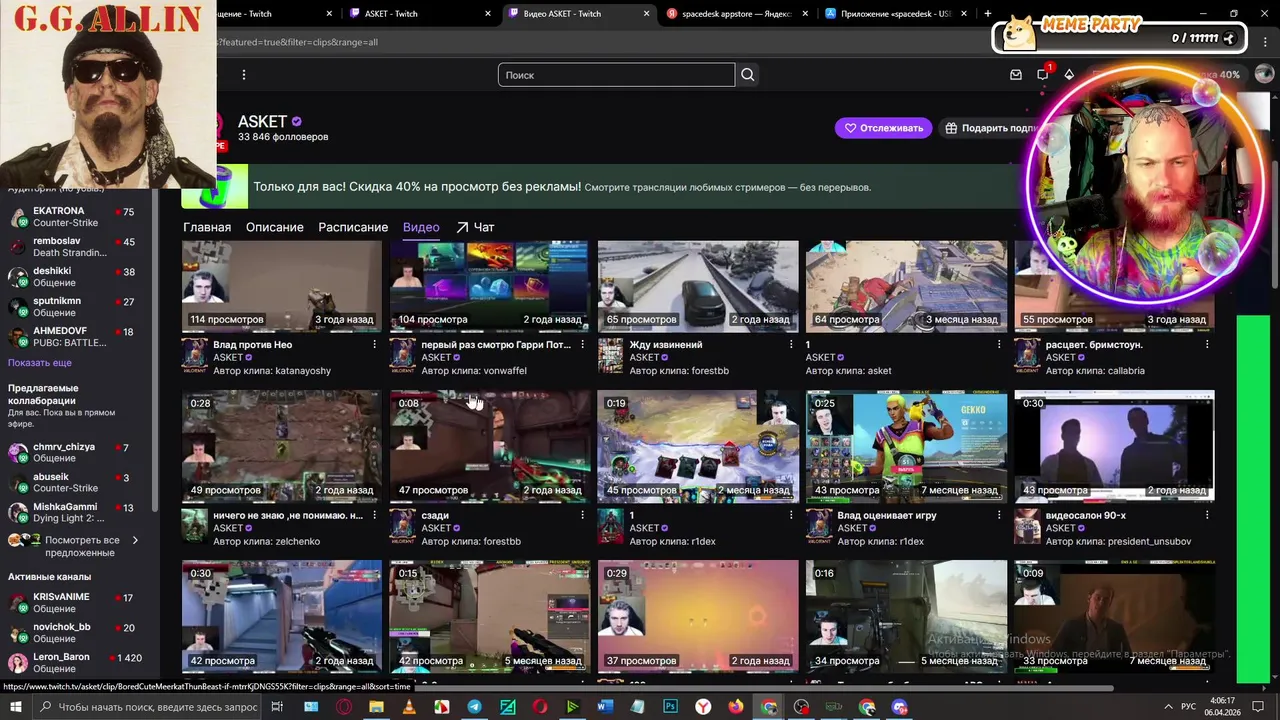
Task: Click the Windows Start button
Action: (x=17, y=707)
